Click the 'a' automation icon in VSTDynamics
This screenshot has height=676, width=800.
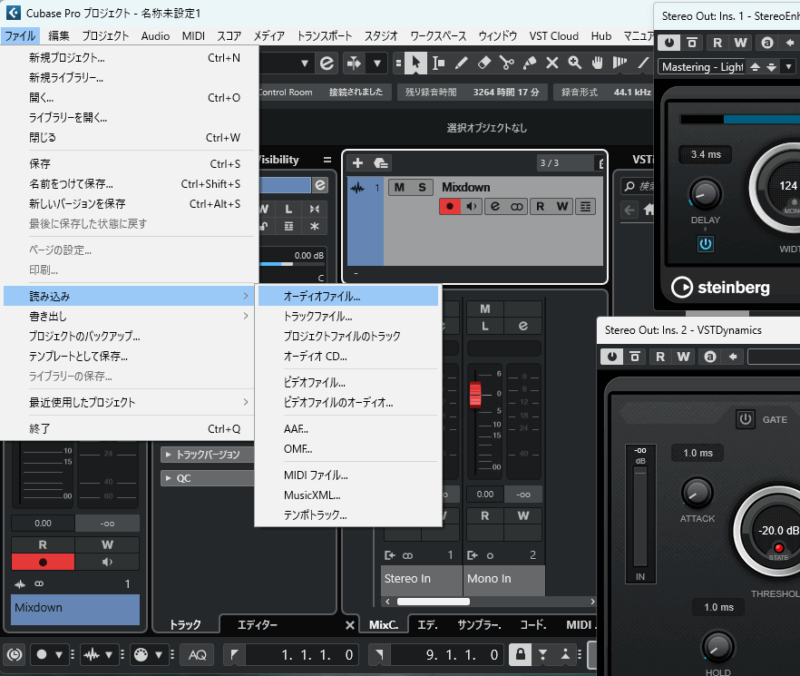point(710,356)
